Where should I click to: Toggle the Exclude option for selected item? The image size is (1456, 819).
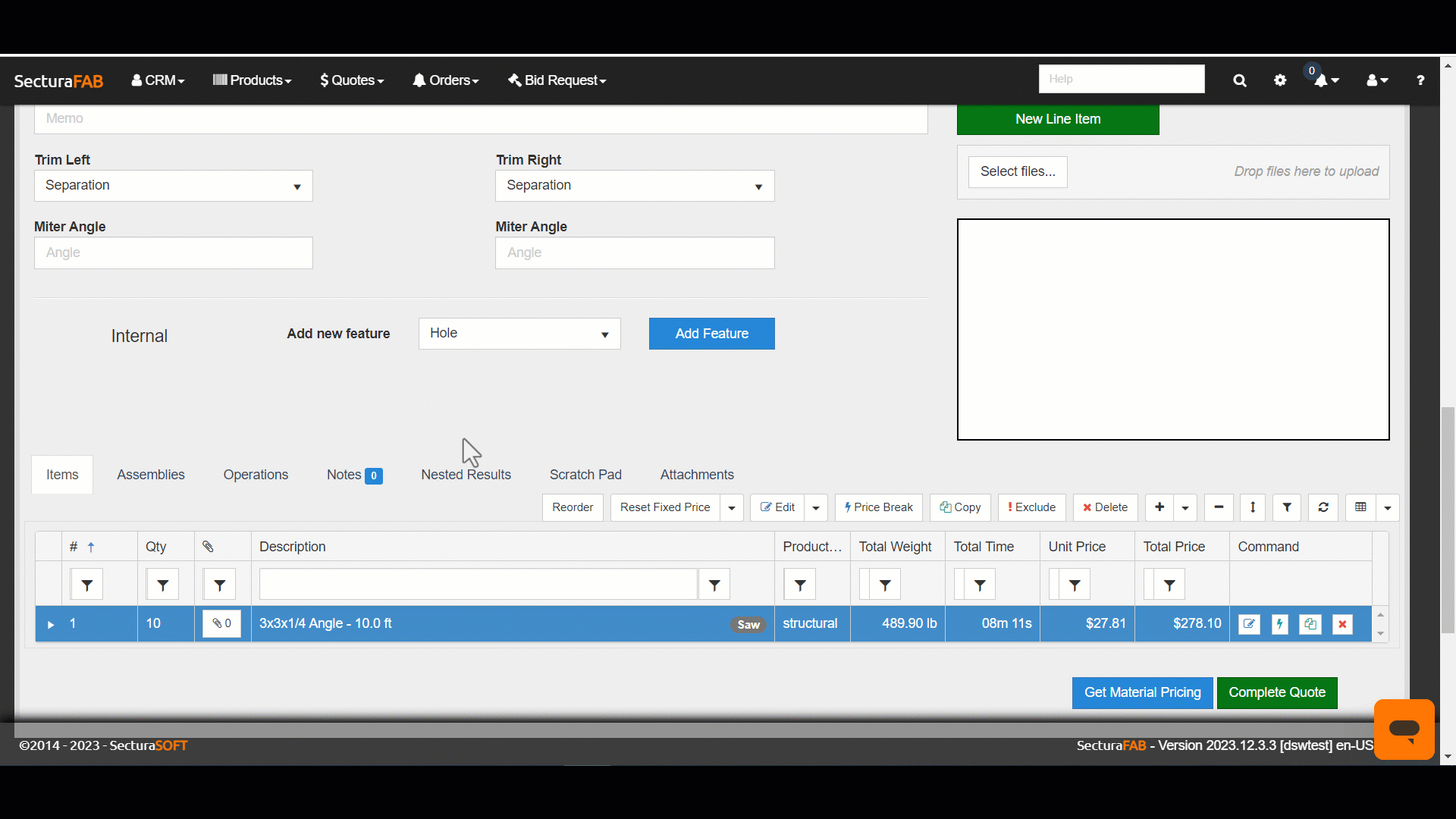(x=1031, y=507)
